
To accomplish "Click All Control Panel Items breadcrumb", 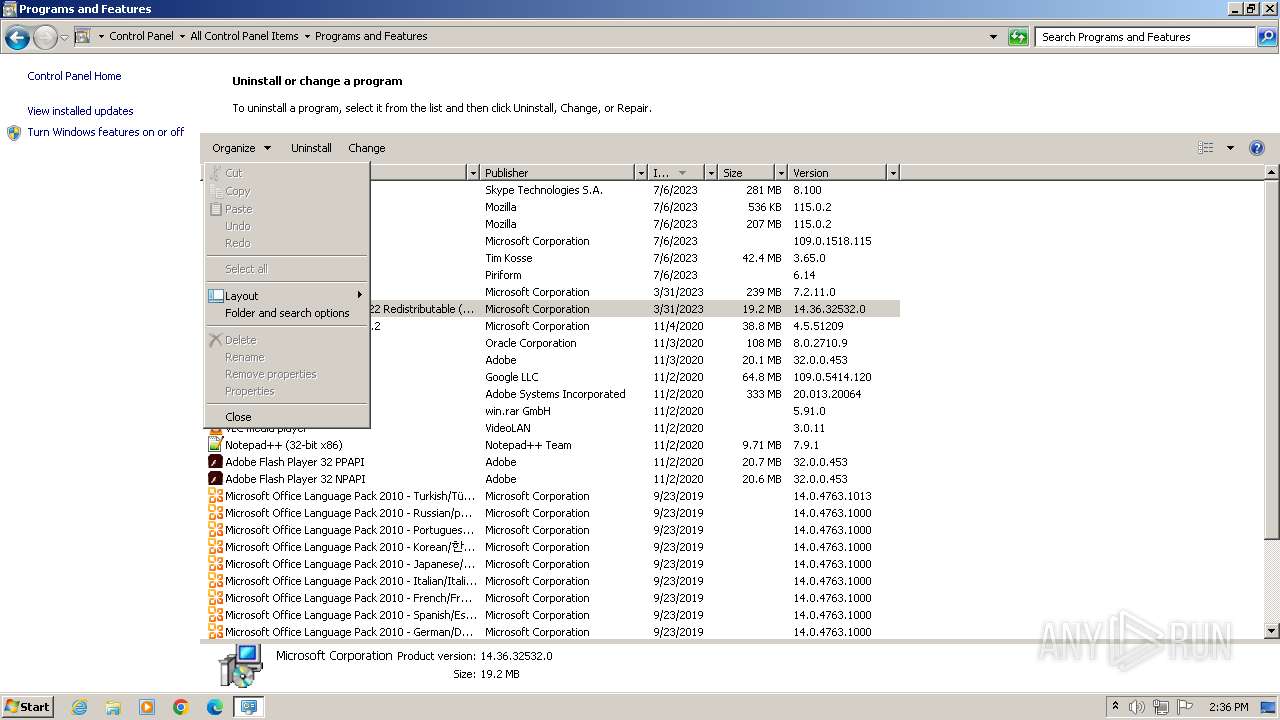I will pos(244,36).
